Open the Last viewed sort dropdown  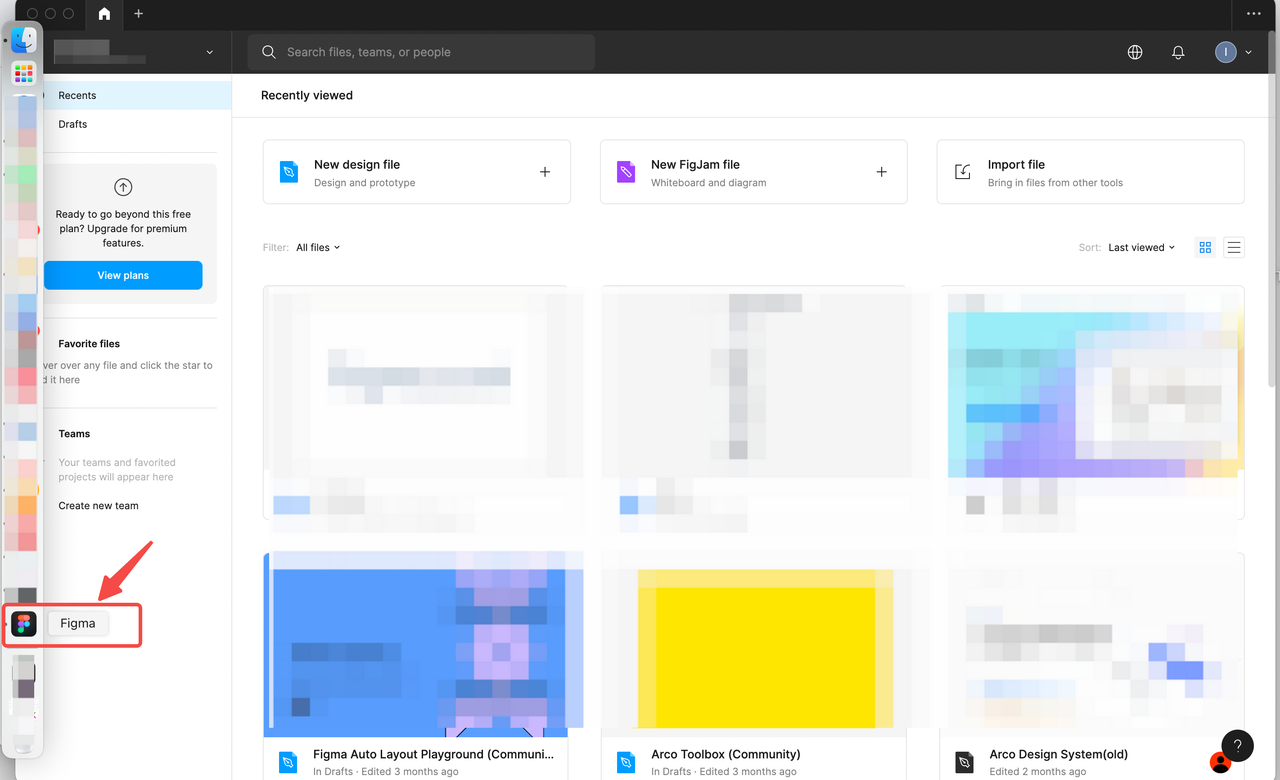point(1141,247)
